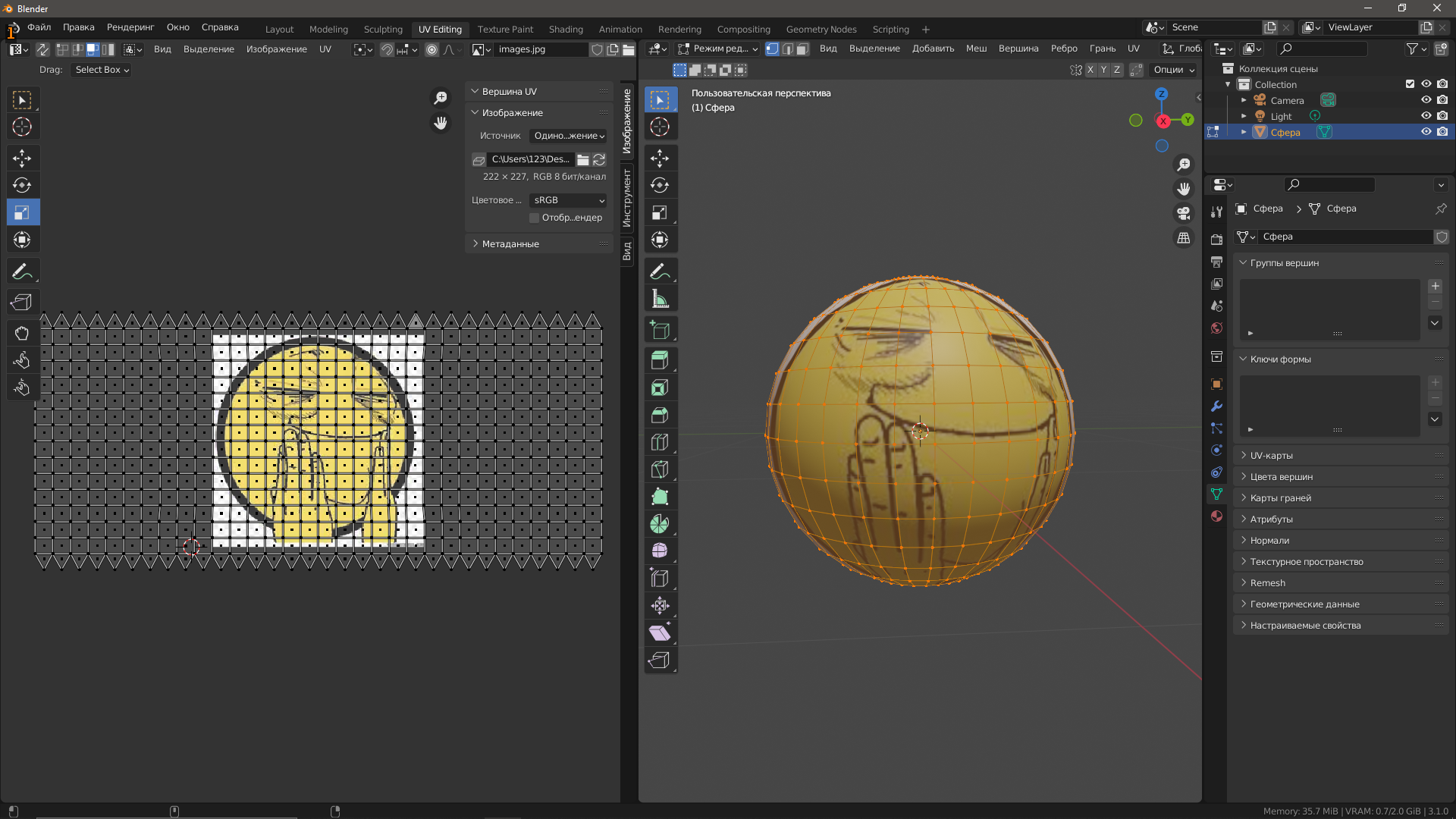1456x819 pixels.
Task: Open the Select Box drag dropdown
Action: [x=102, y=70]
